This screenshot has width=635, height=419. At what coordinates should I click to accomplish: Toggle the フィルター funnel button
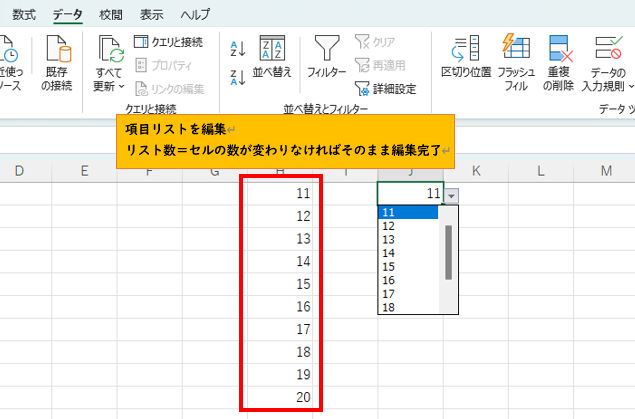click(326, 57)
